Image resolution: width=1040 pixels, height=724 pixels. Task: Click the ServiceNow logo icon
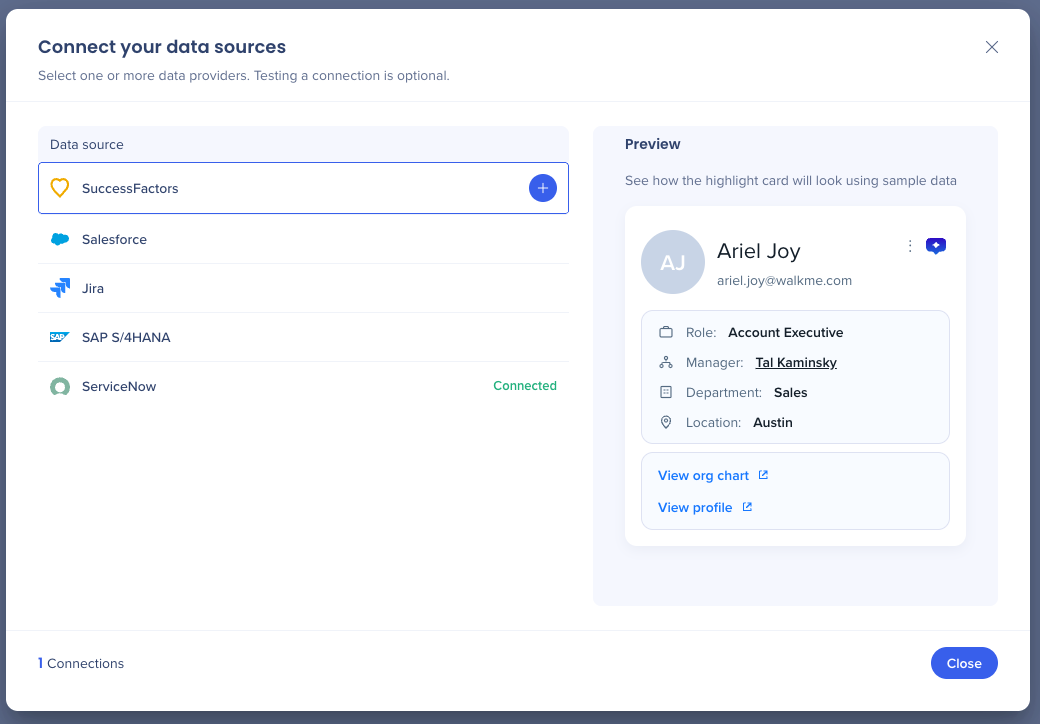(60, 387)
